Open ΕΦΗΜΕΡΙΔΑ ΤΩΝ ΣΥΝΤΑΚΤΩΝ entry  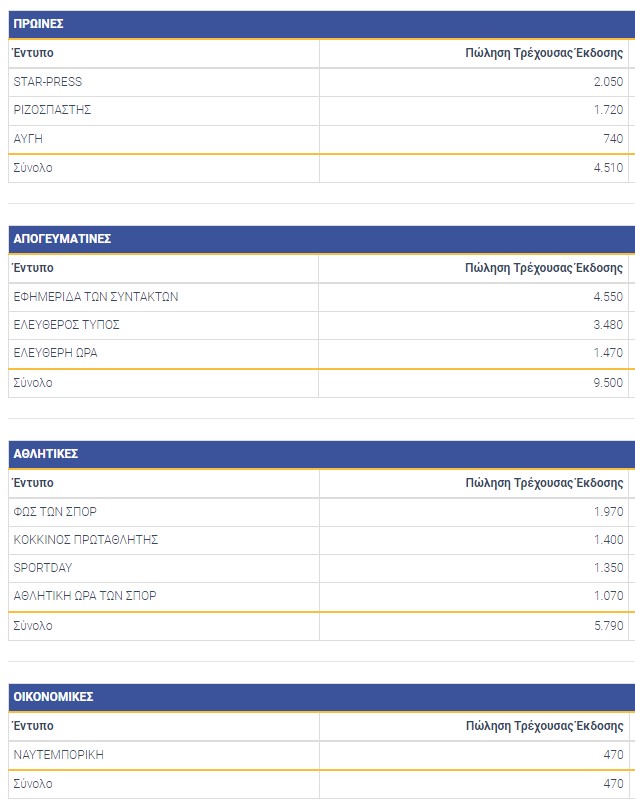point(96,297)
